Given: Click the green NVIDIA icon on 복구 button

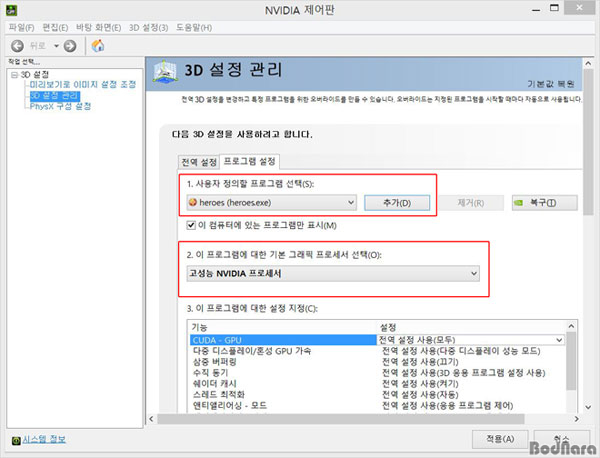Looking at the screenshot, I should pyautogui.click(x=518, y=203).
